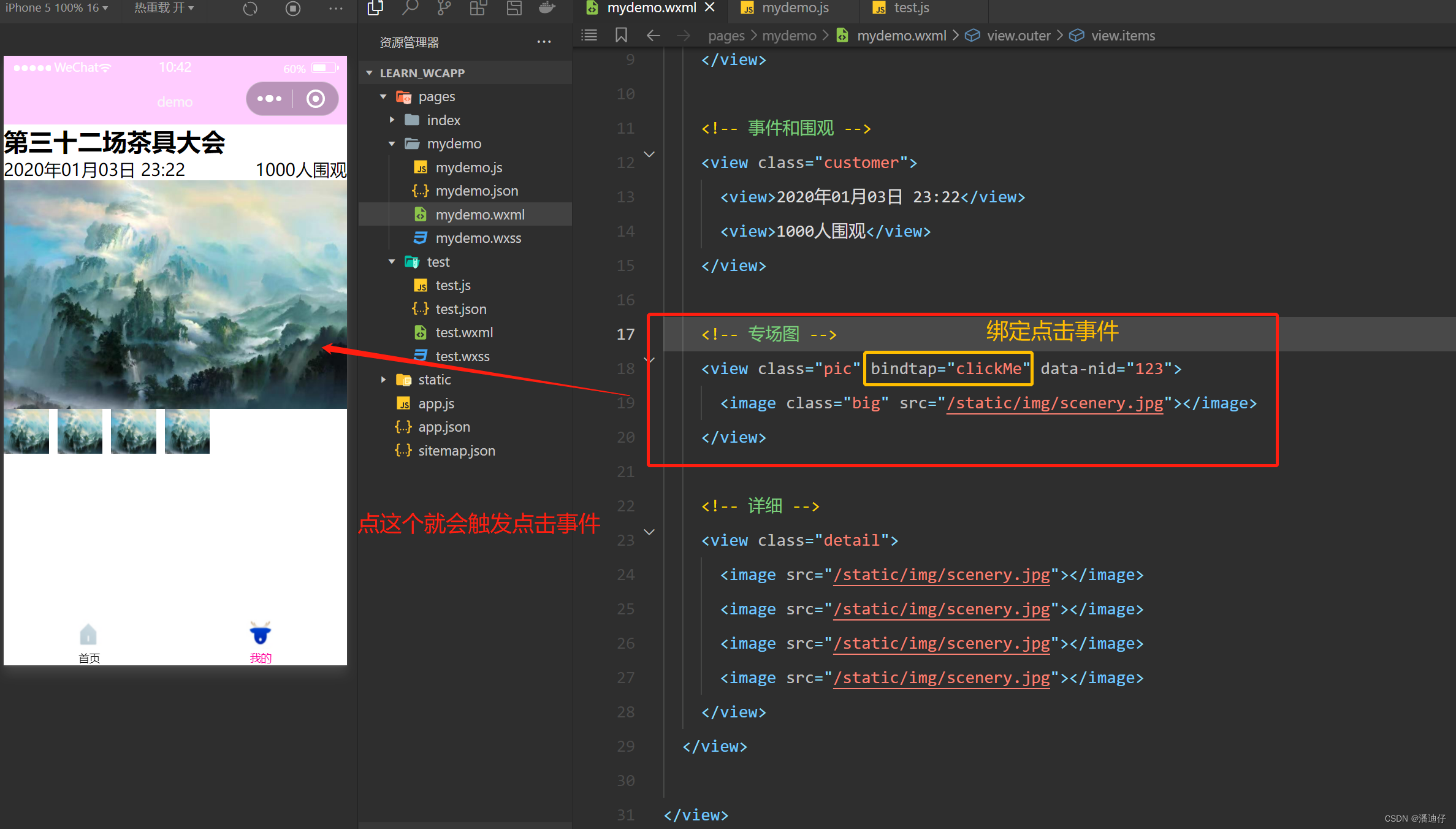Toggle 热重载 (hot reload) off

[164, 8]
